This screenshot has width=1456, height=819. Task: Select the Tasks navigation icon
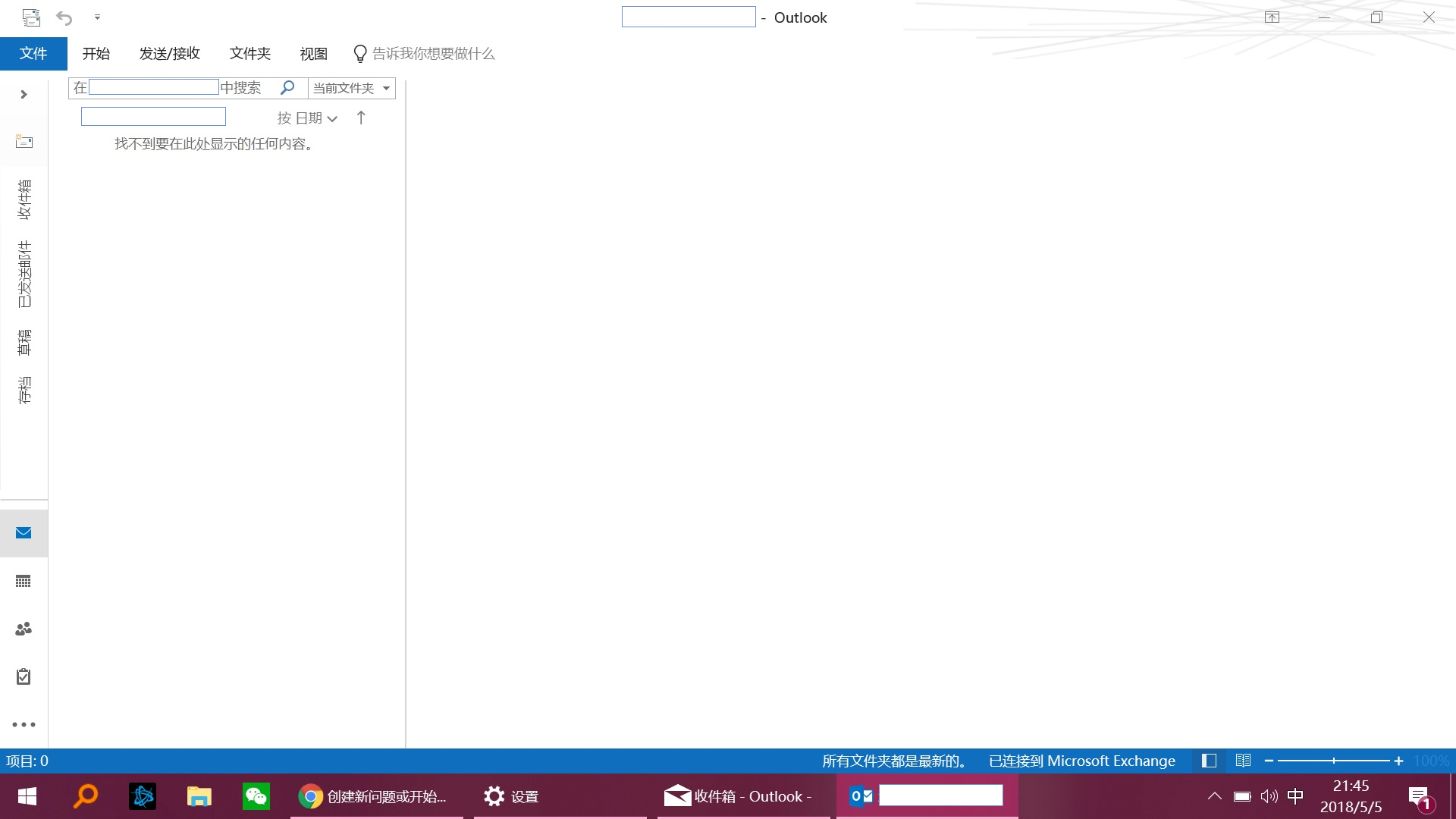click(x=24, y=676)
